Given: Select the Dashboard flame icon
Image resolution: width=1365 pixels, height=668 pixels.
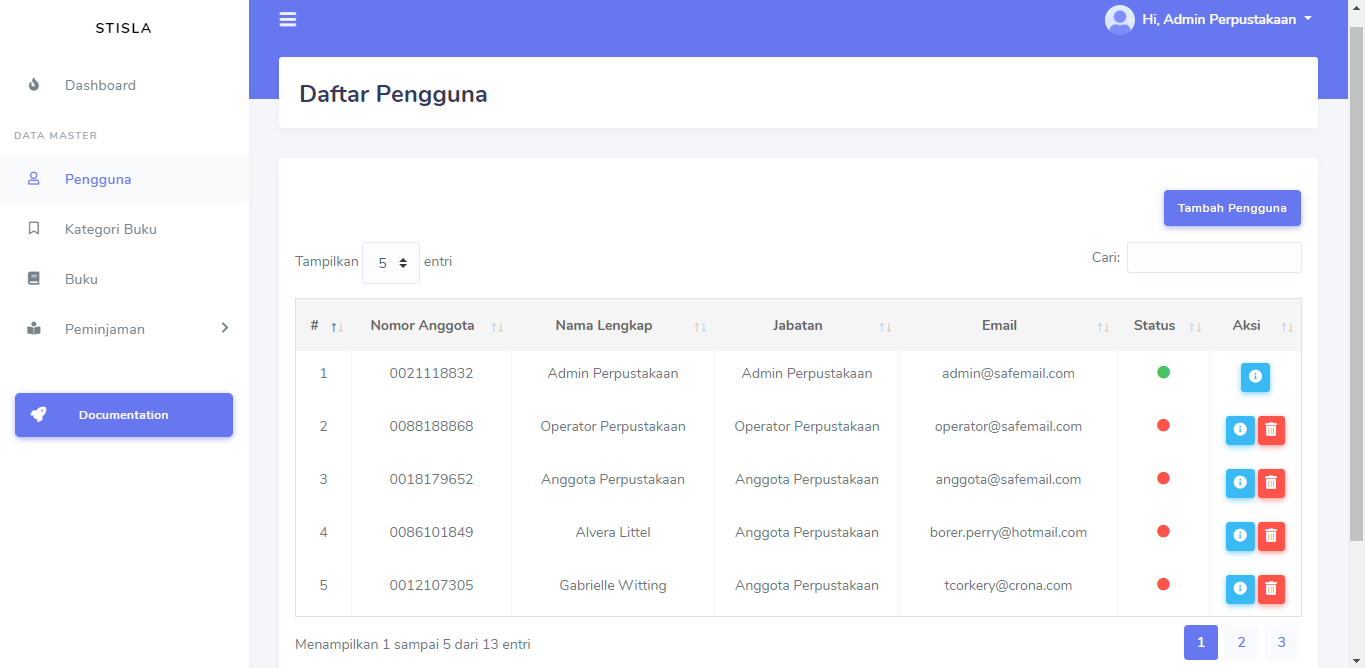Looking at the screenshot, I should coord(33,85).
